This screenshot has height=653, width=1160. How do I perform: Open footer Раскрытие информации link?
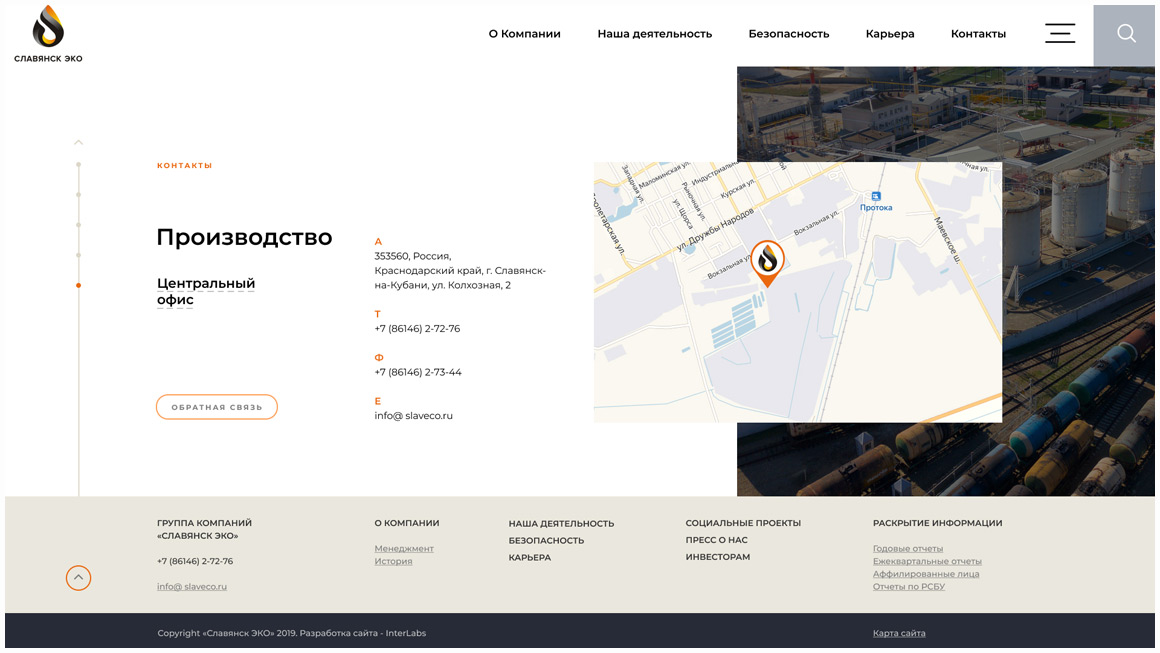937,523
